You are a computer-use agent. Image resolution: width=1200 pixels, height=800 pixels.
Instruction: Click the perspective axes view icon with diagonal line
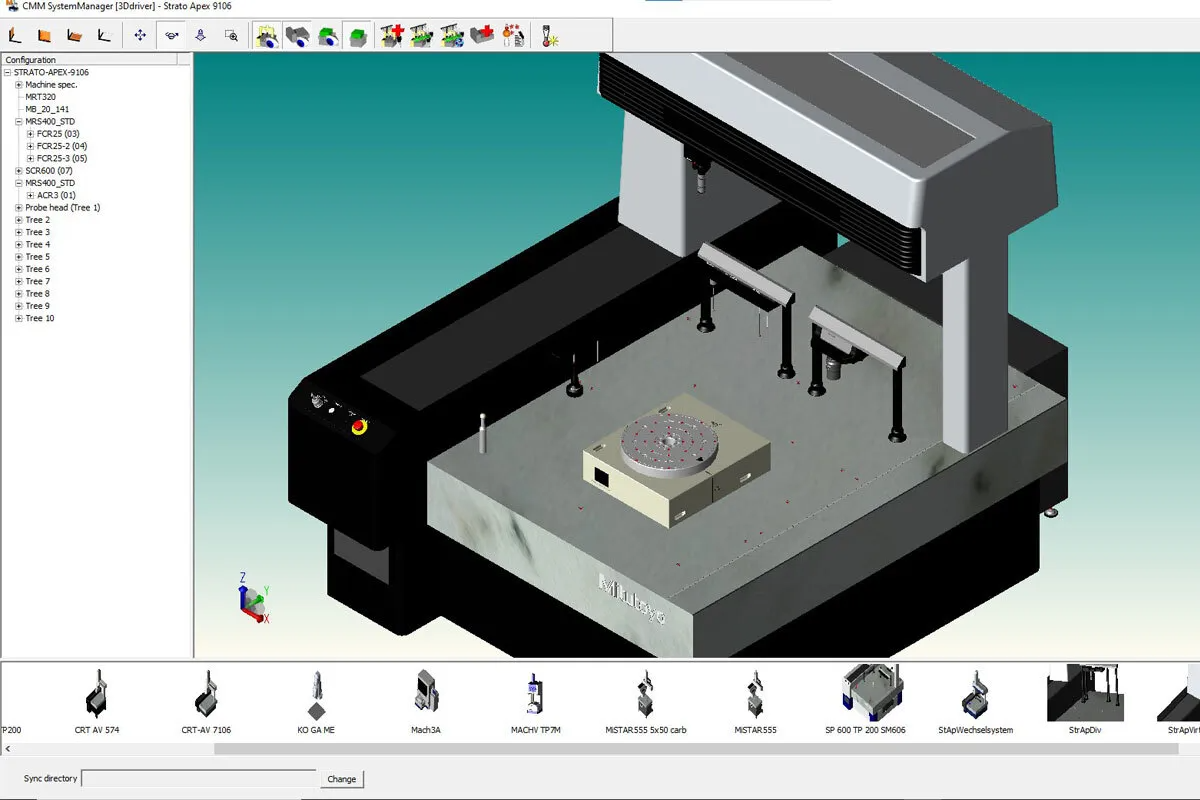[104, 36]
